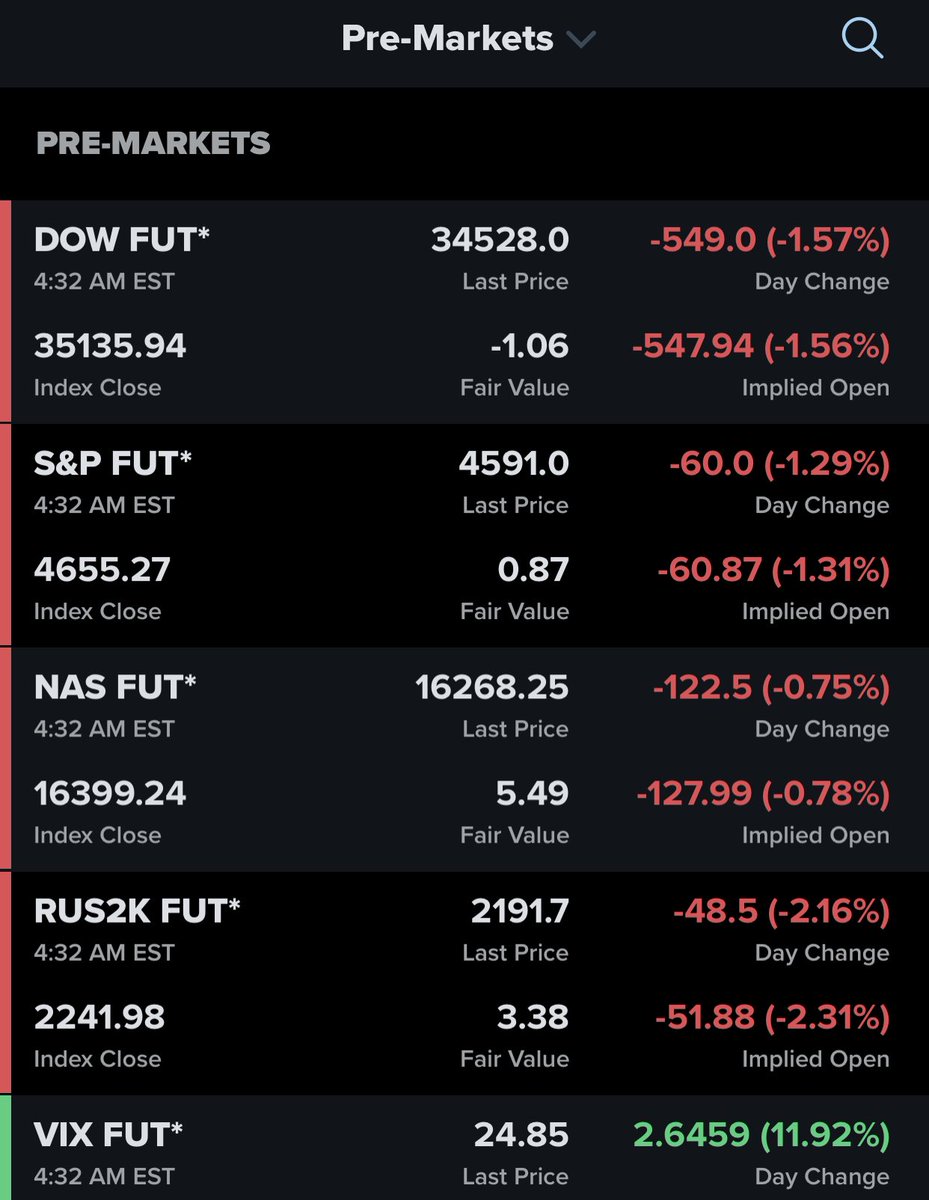Tap NAS fair value 5.49
This screenshot has width=929, height=1200.
click(533, 794)
